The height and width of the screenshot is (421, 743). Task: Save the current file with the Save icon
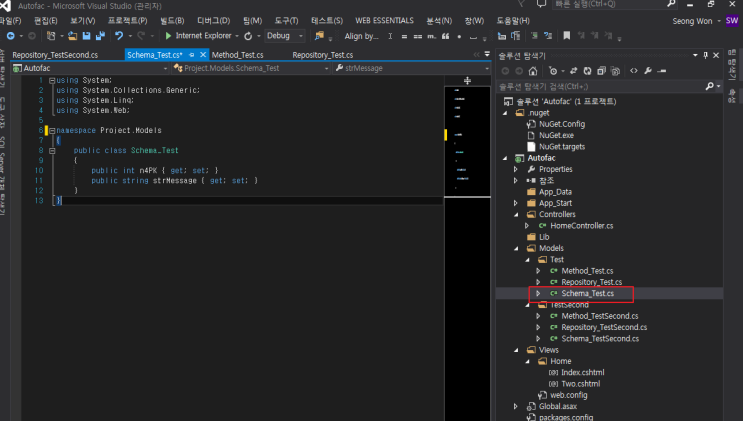point(86,36)
